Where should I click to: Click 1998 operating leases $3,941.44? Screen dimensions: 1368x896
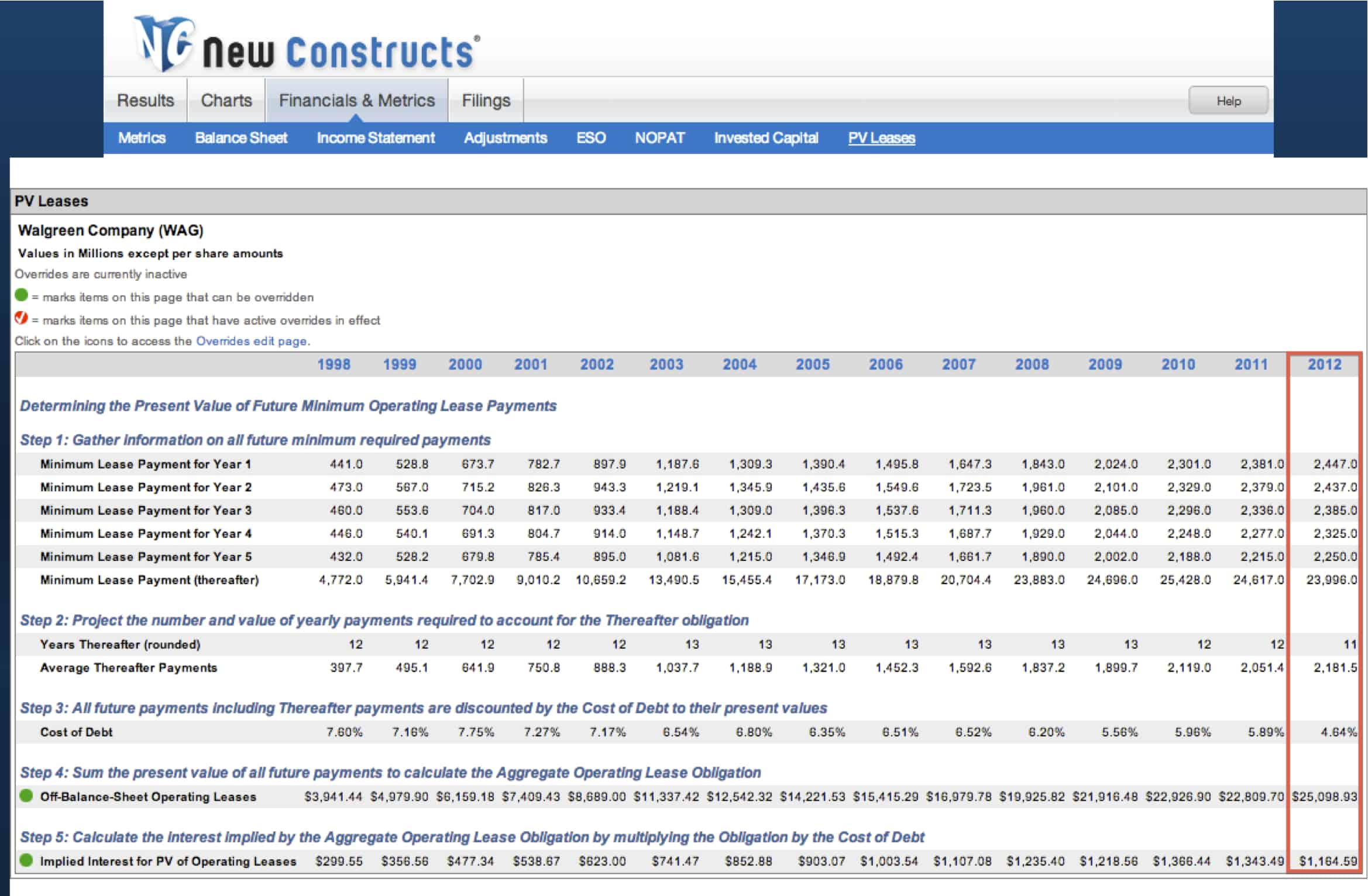pyautogui.click(x=333, y=797)
